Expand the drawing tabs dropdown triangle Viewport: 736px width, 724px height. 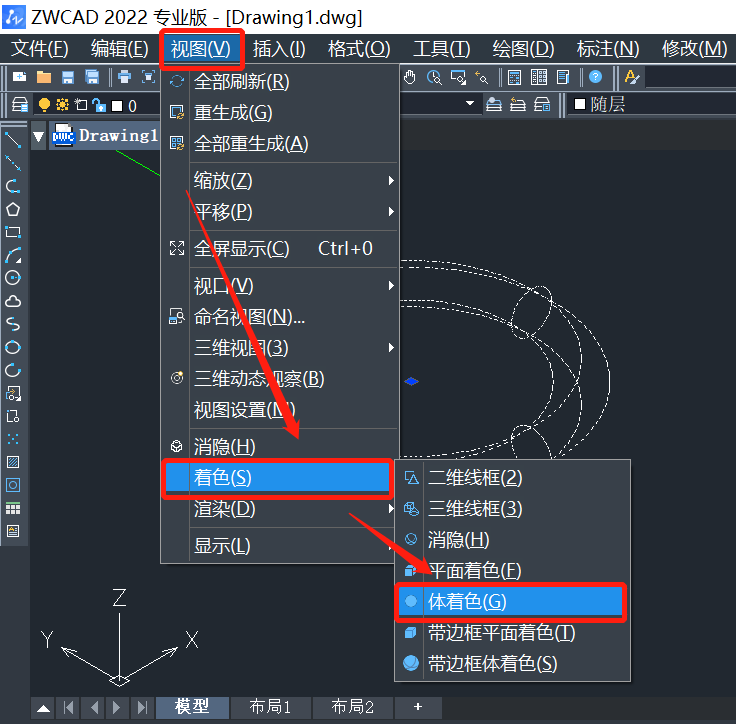click(x=38, y=137)
